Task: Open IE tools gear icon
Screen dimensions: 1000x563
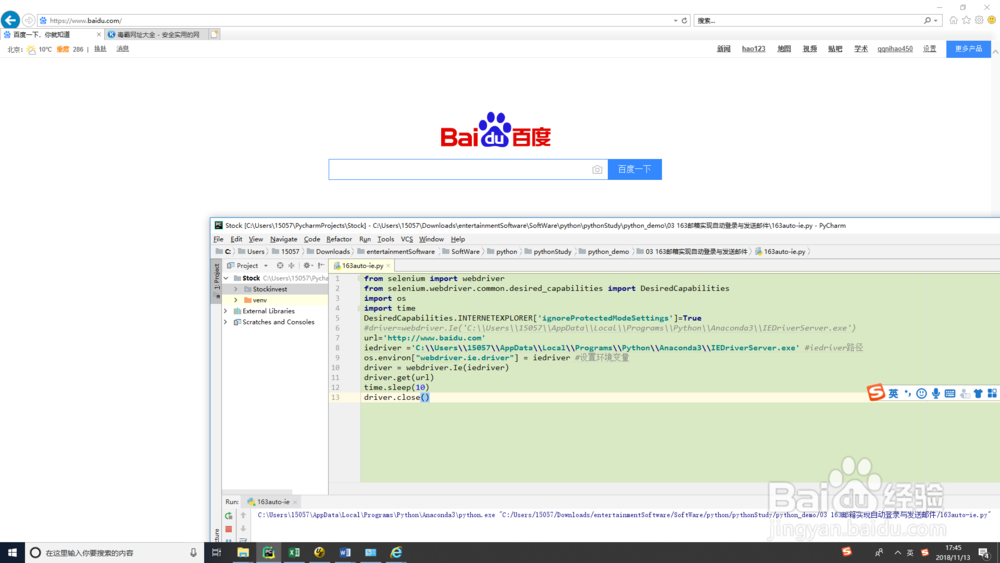Action: point(979,20)
